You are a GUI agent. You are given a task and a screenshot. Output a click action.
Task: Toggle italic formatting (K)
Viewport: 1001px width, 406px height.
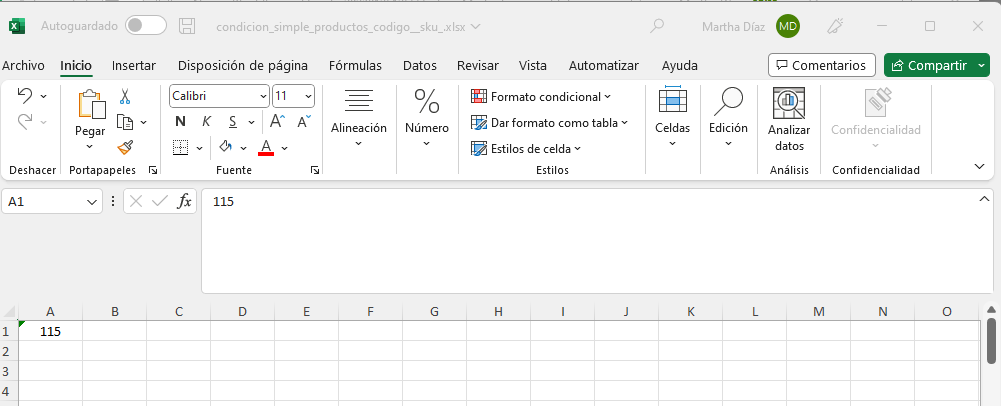(x=206, y=121)
